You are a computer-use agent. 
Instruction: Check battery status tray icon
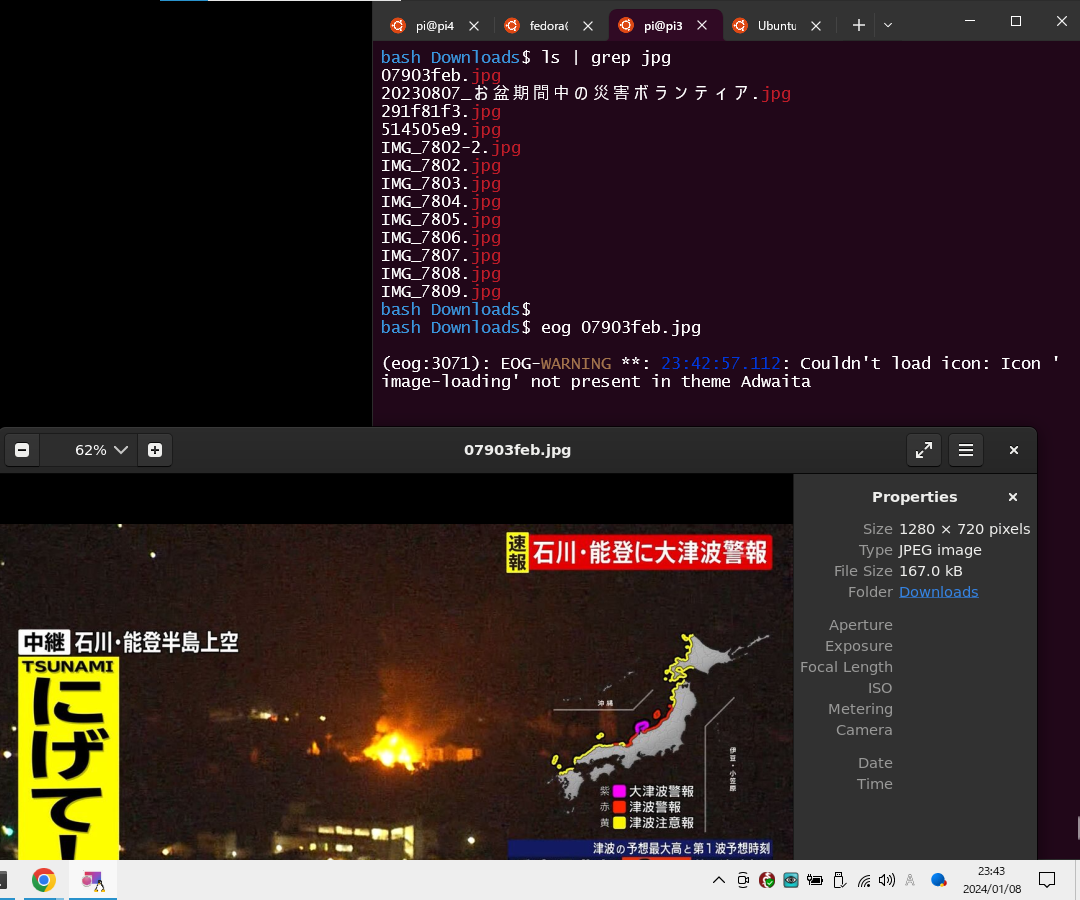(x=815, y=880)
